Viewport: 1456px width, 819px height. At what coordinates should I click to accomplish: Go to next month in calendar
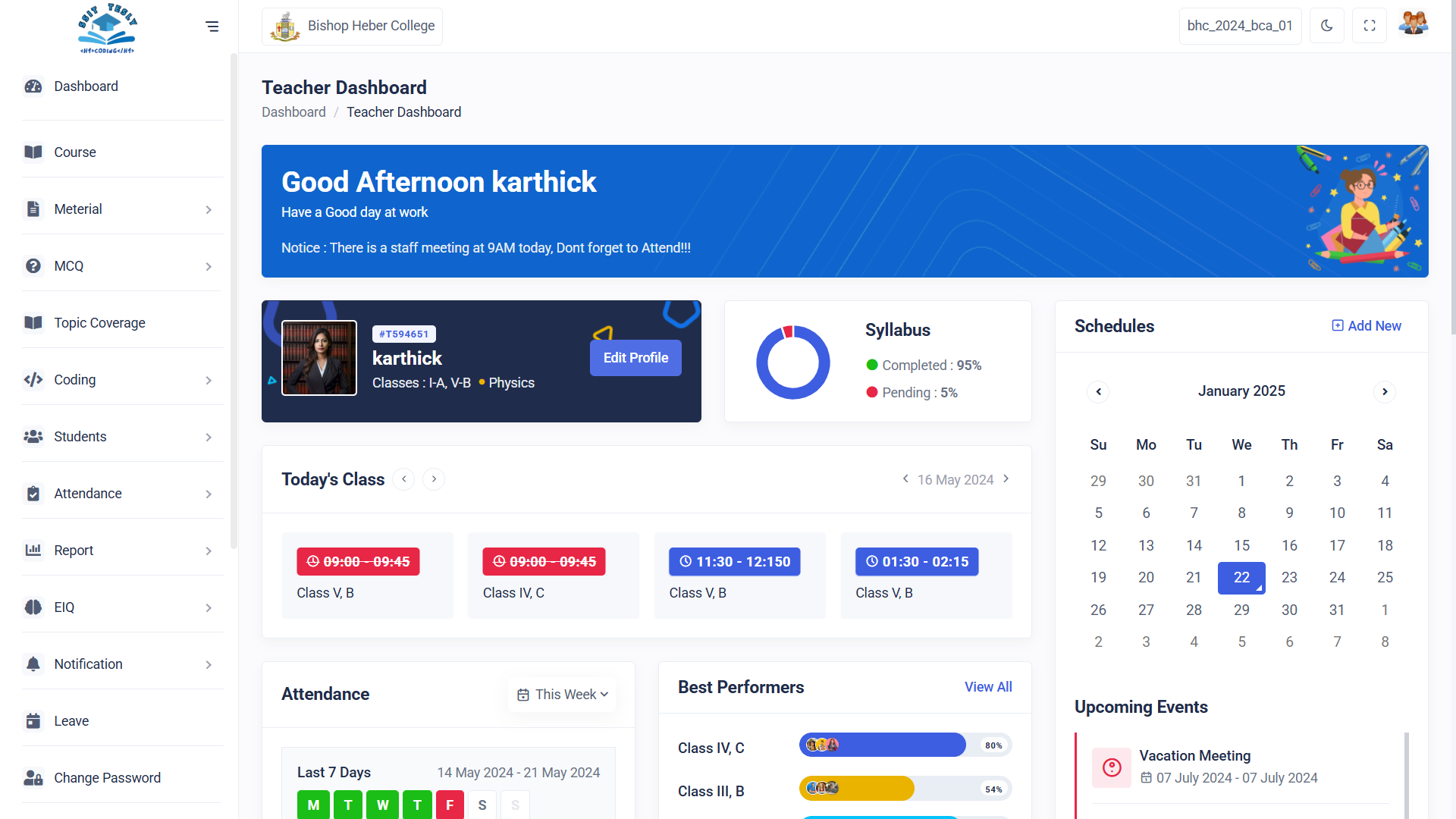(x=1385, y=392)
